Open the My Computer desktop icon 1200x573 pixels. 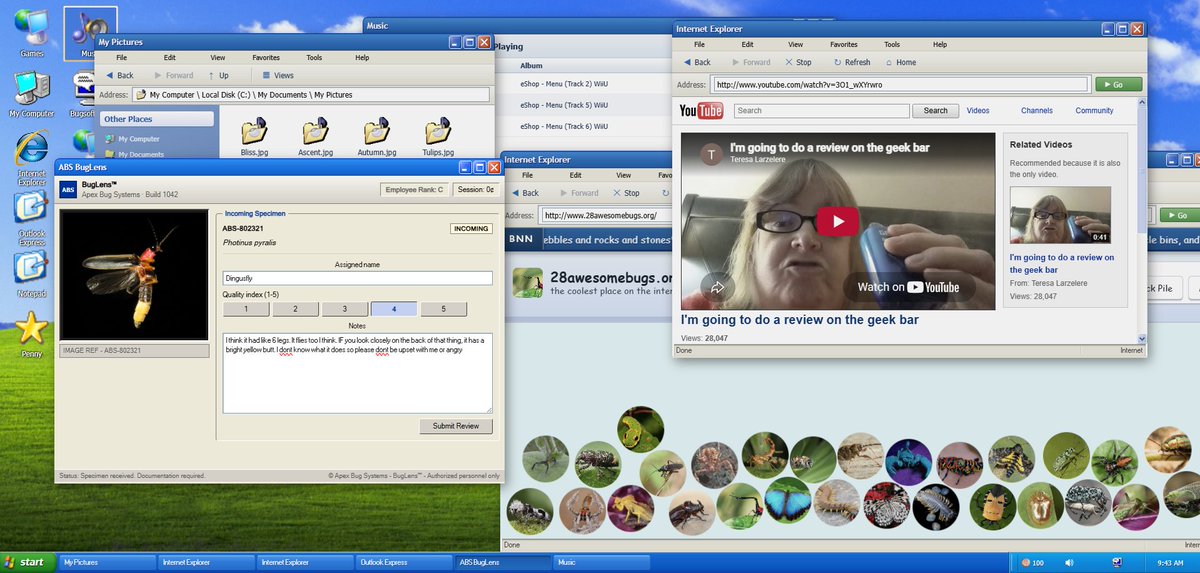point(32,92)
